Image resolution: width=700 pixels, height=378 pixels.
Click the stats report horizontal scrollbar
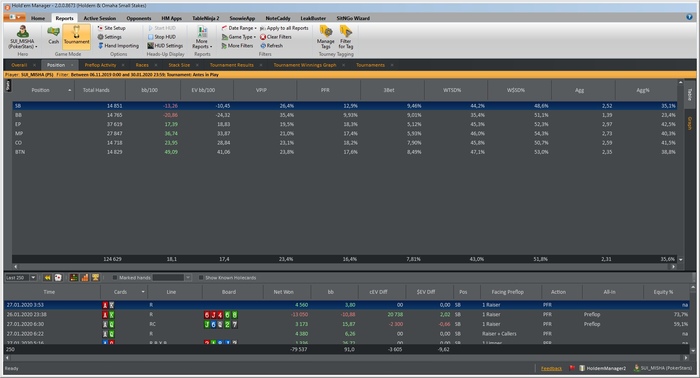(x=344, y=266)
